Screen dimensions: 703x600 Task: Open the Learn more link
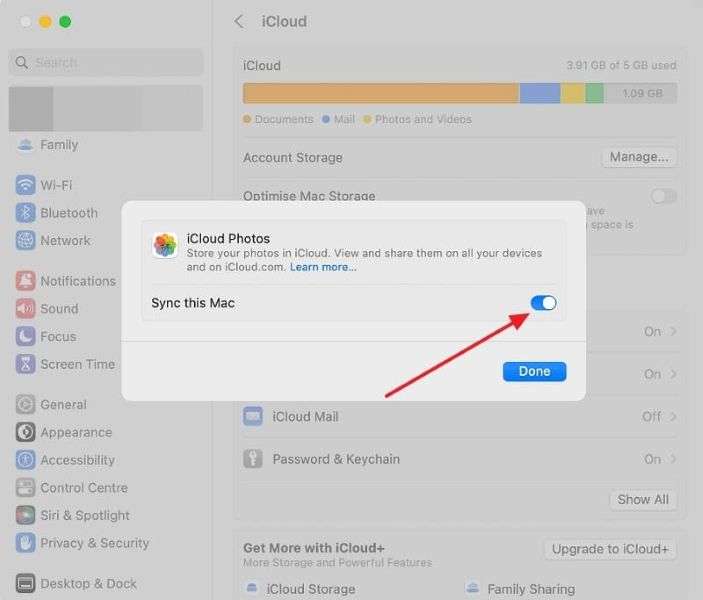(323, 267)
